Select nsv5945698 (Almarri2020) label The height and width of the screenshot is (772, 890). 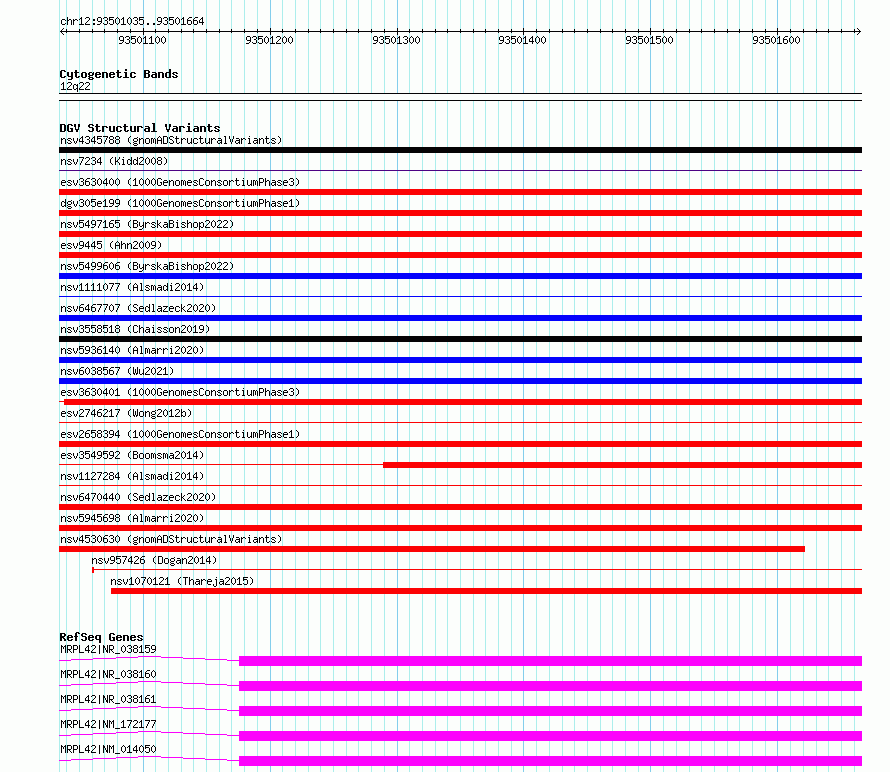[x=132, y=518]
